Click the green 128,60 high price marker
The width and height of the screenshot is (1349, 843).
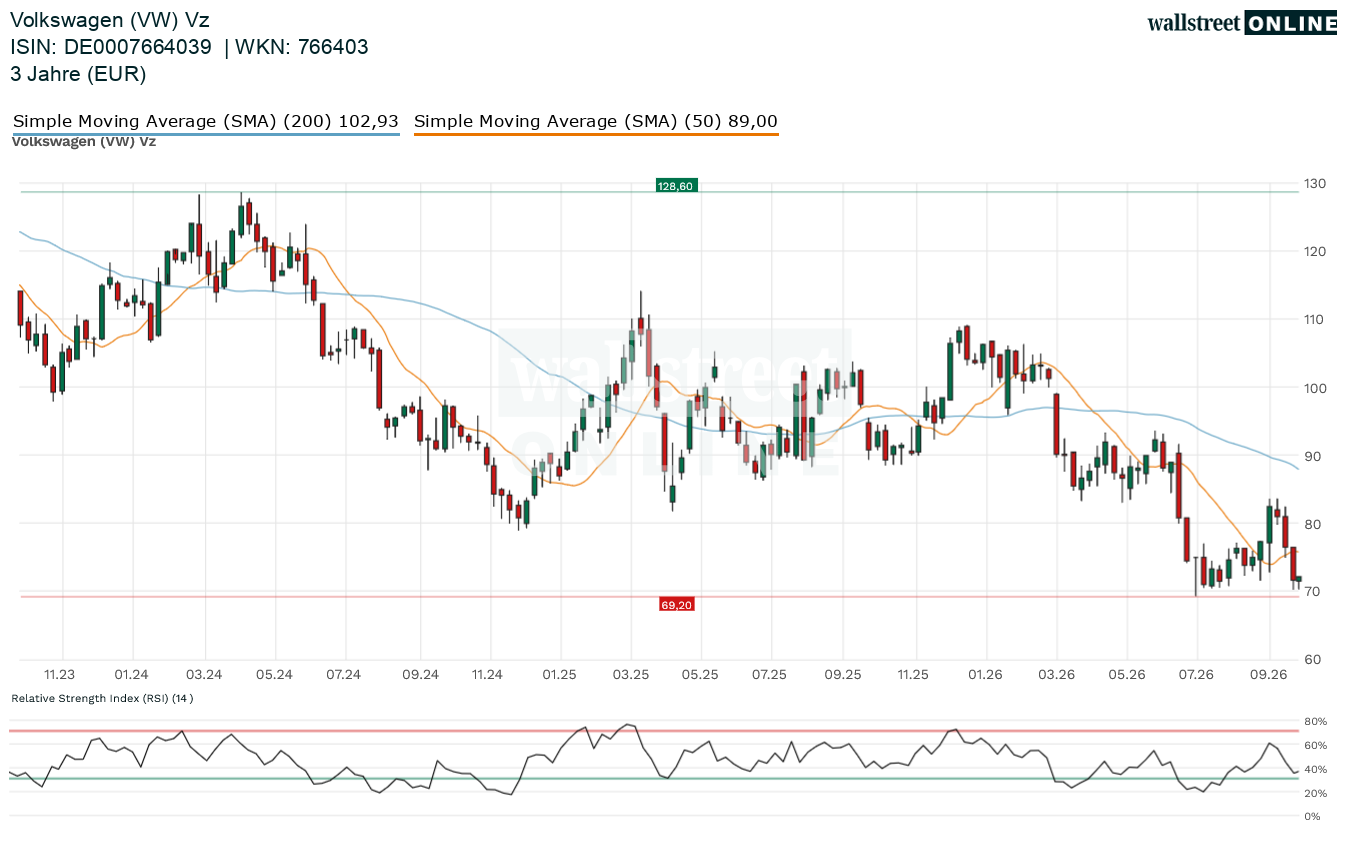point(676,186)
